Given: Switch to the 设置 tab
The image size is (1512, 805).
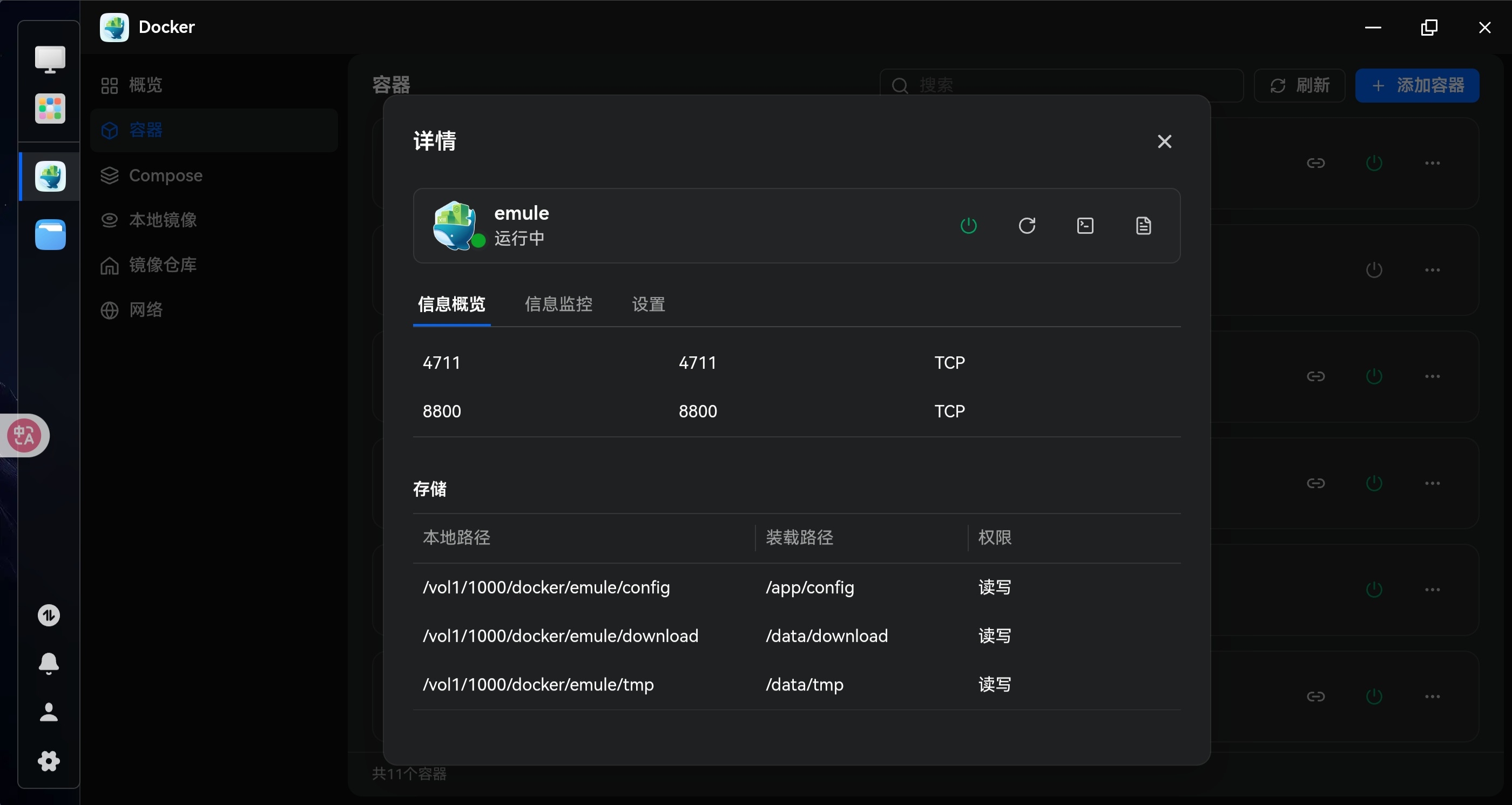Looking at the screenshot, I should pyautogui.click(x=647, y=304).
